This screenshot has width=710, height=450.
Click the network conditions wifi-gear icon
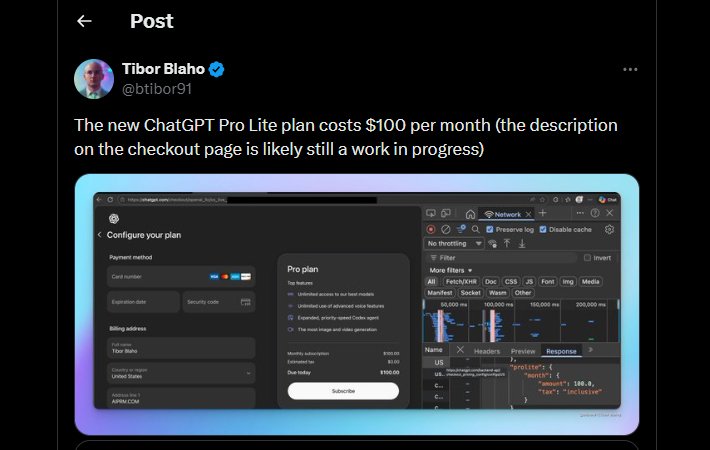coord(493,244)
